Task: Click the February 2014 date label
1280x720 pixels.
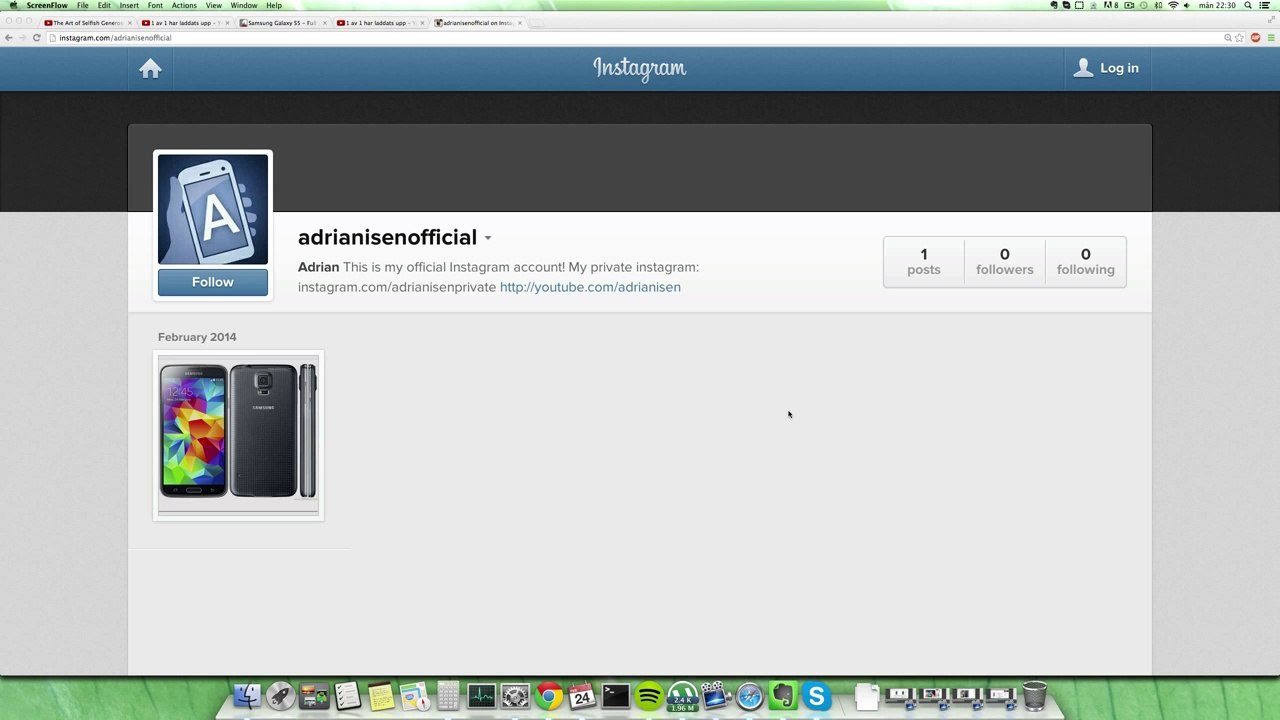Action: [197, 337]
